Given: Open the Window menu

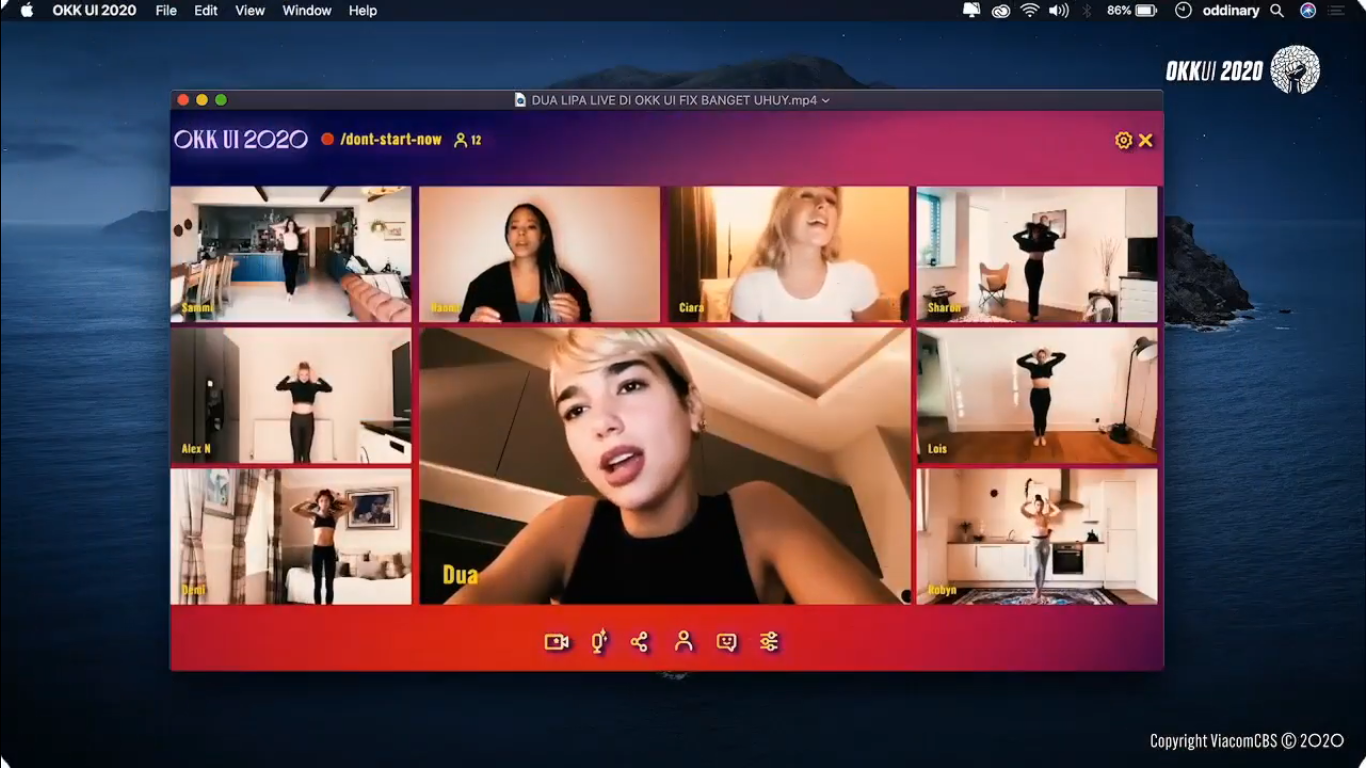Looking at the screenshot, I should 306,11.
